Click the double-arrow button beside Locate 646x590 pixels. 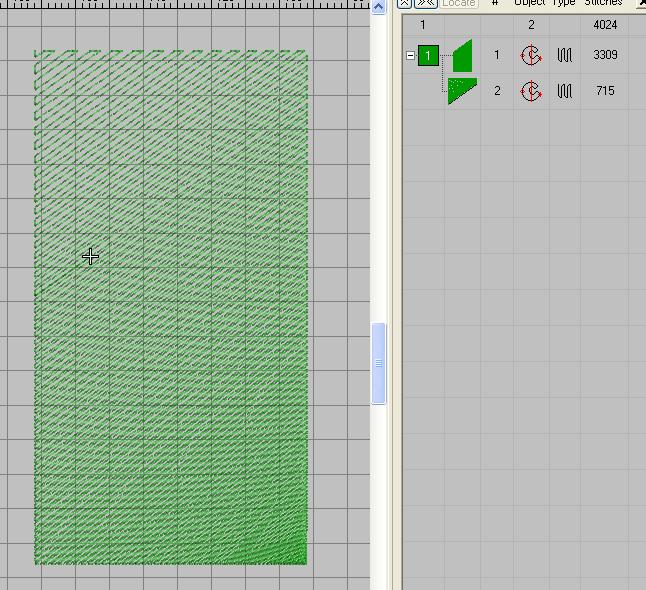(x=427, y=3)
